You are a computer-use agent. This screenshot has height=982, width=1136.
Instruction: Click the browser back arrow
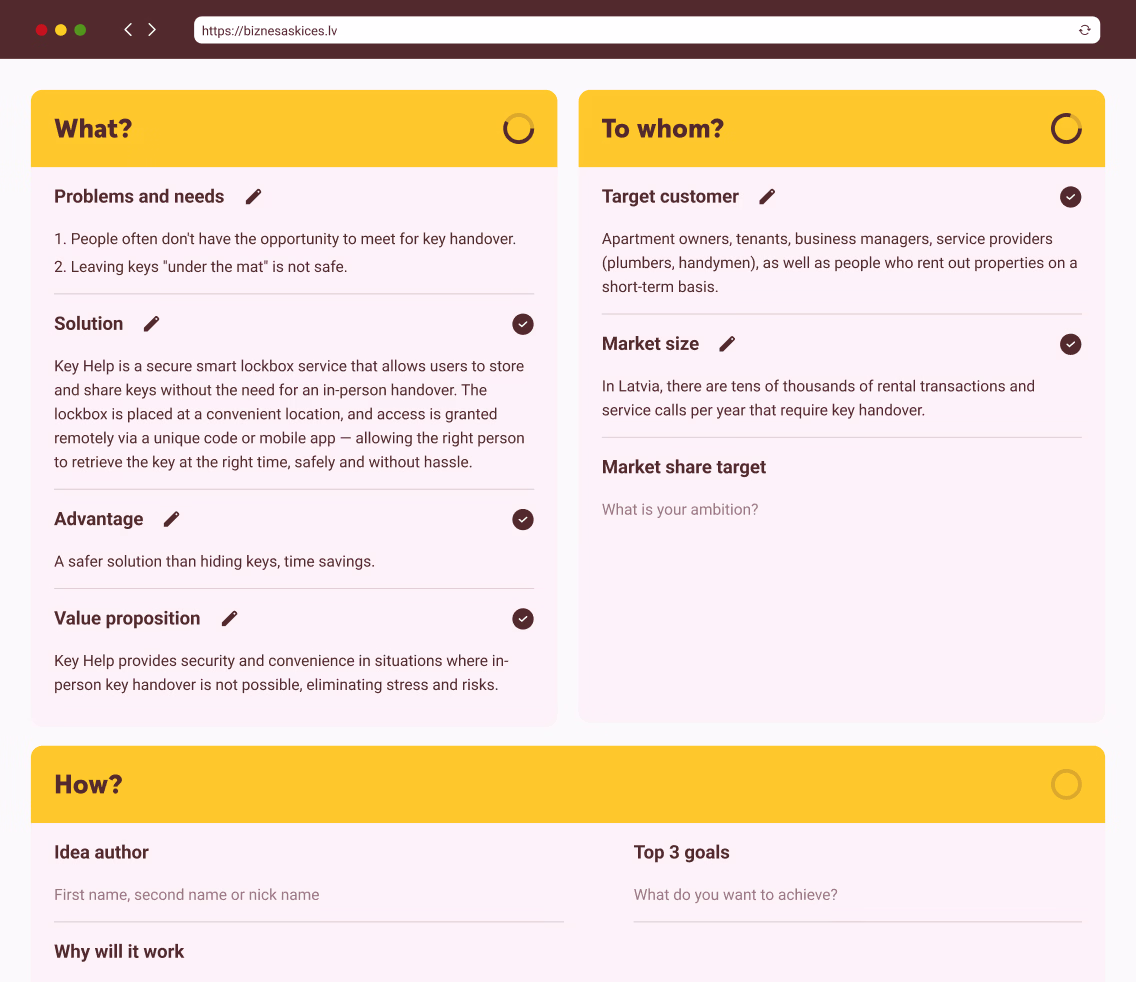point(127,29)
